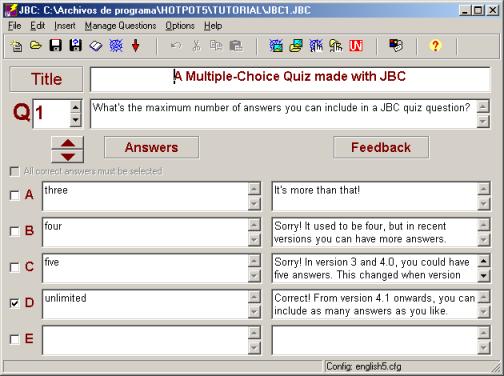The height and width of the screenshot is (376, 504).
Task: Increase question number with the up spinner
Action: pos(76,107)
